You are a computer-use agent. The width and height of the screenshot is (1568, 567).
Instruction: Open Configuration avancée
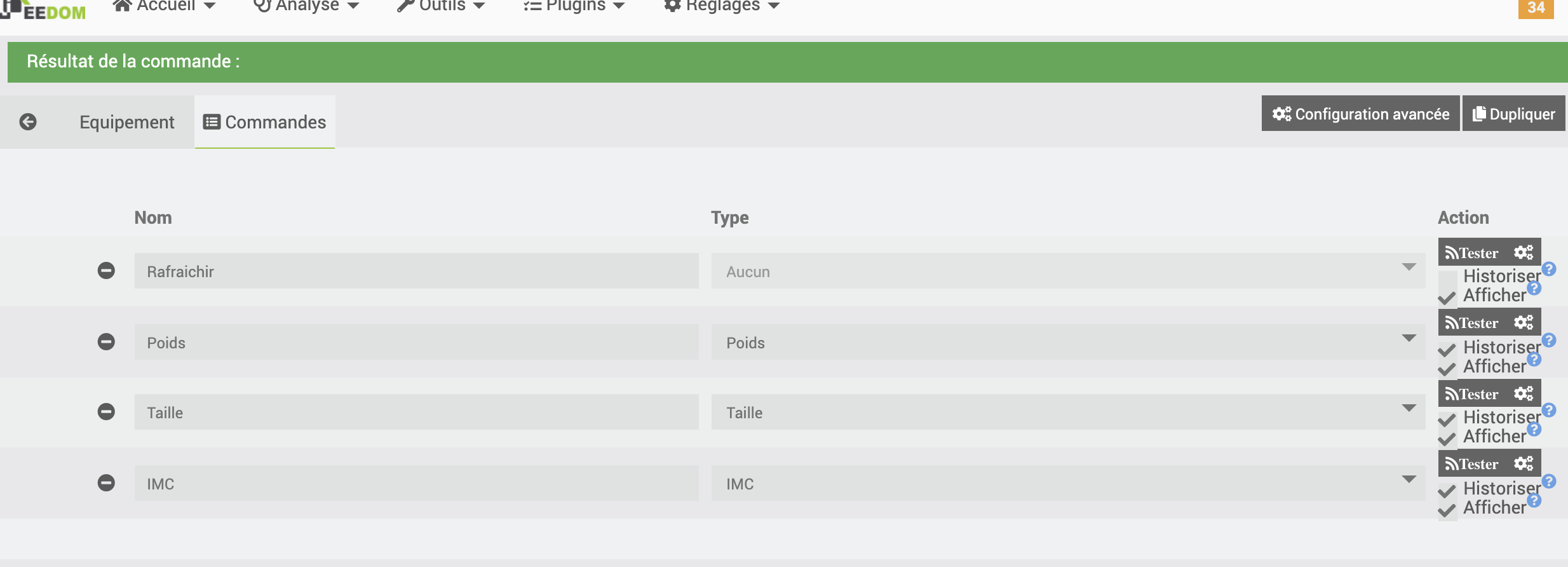click(x=1360, y=114)
